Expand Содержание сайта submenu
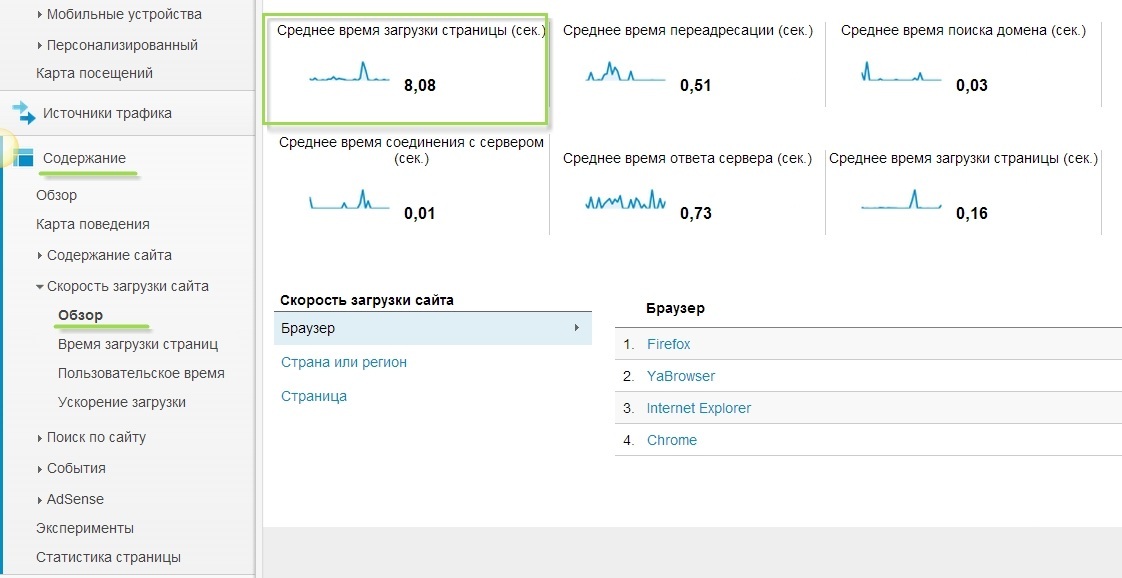 40,255
